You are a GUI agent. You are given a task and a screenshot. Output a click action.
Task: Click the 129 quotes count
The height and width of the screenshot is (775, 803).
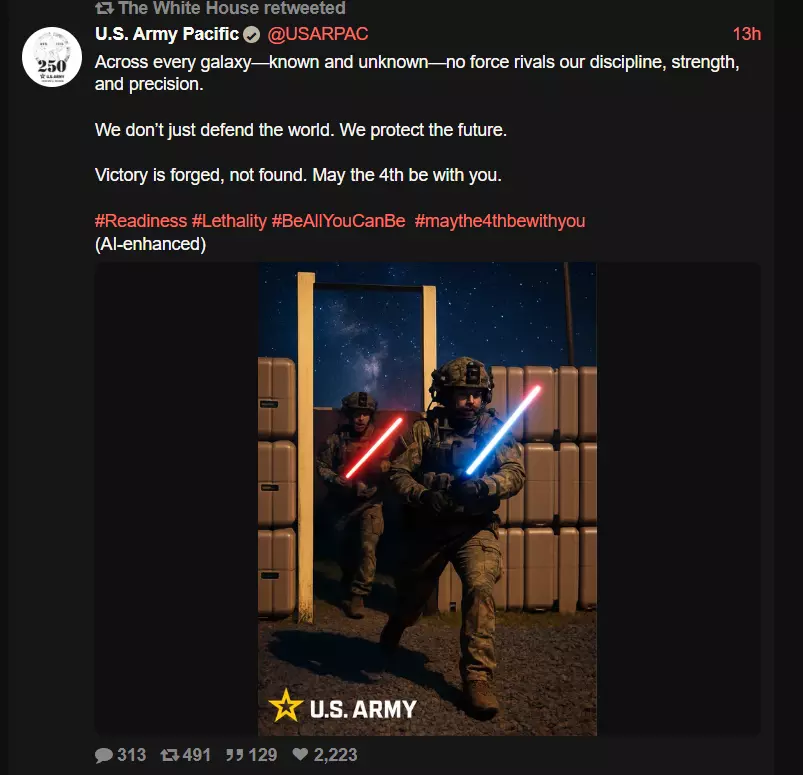click(263, 755)
